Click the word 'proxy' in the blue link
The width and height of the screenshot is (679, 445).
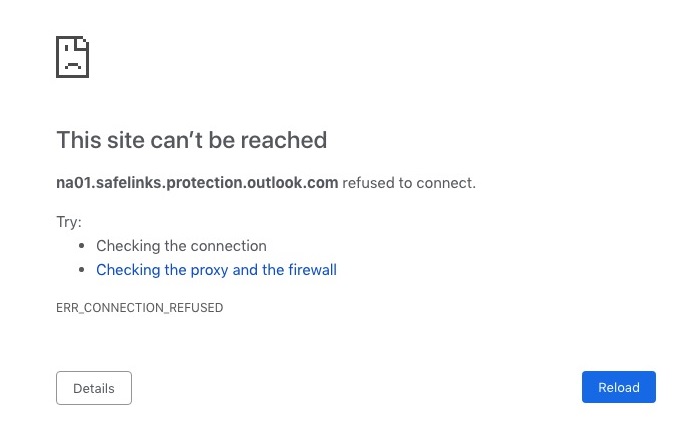209,271
